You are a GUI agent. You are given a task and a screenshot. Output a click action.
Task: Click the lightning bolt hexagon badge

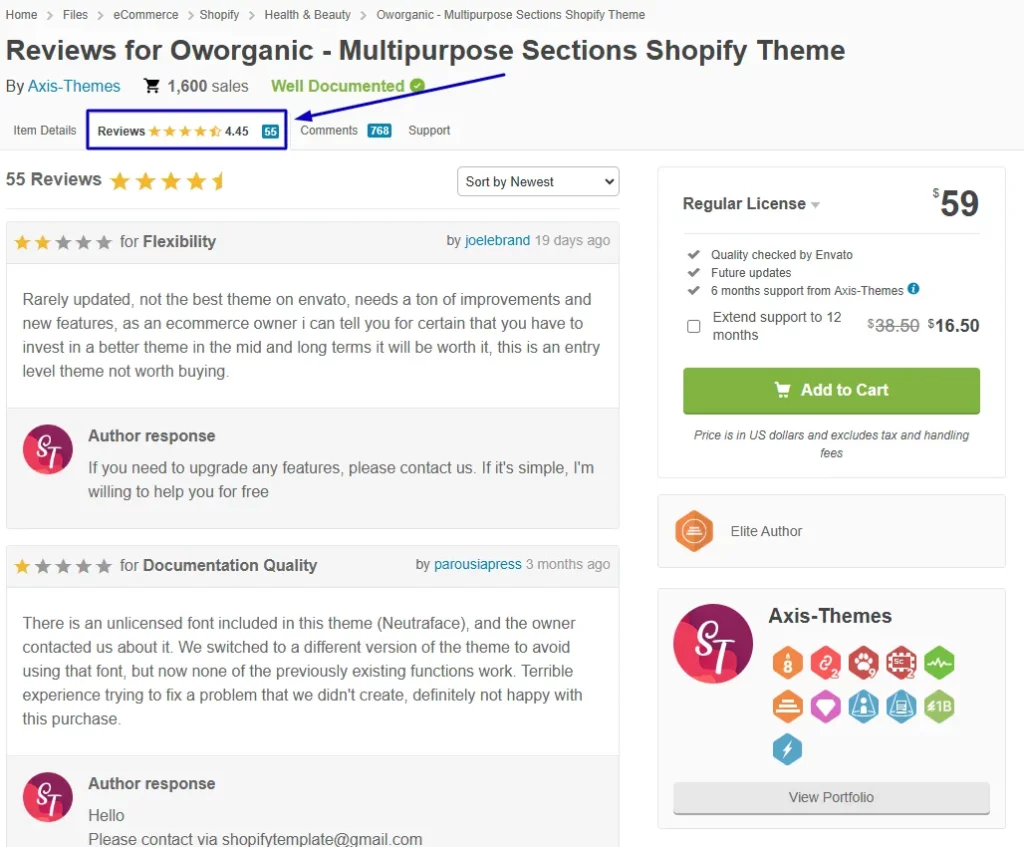(x=787, y=749)
